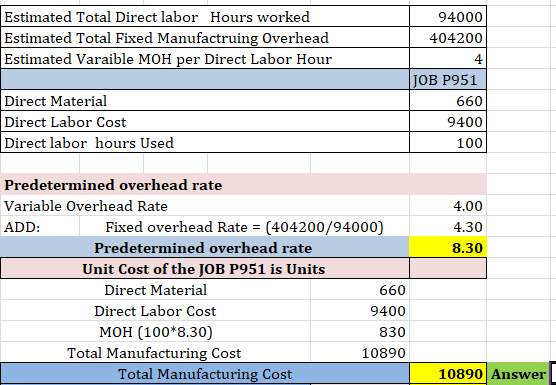Click the blue 'Total Manufacturing Cost' row label
The width and height of the screenshot is (556, 385).
(x=205, y=374)
